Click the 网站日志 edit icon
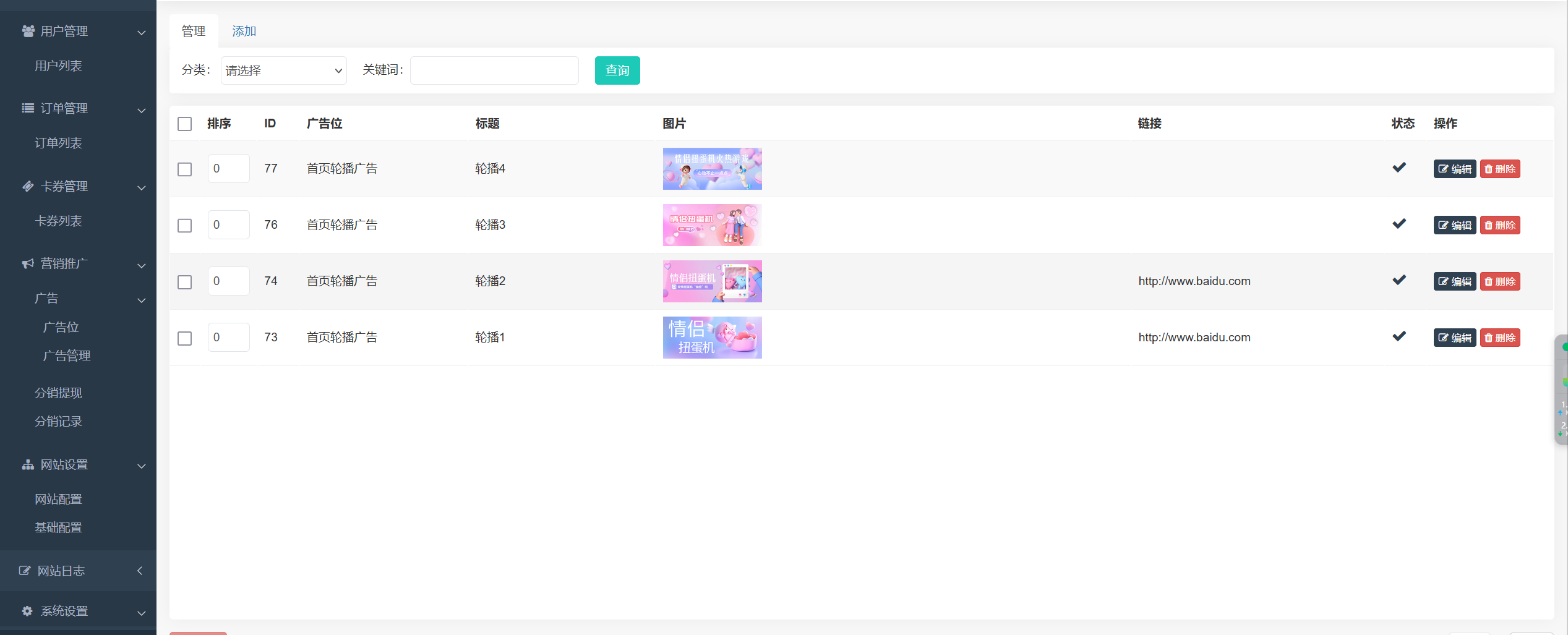 [25, 571]
